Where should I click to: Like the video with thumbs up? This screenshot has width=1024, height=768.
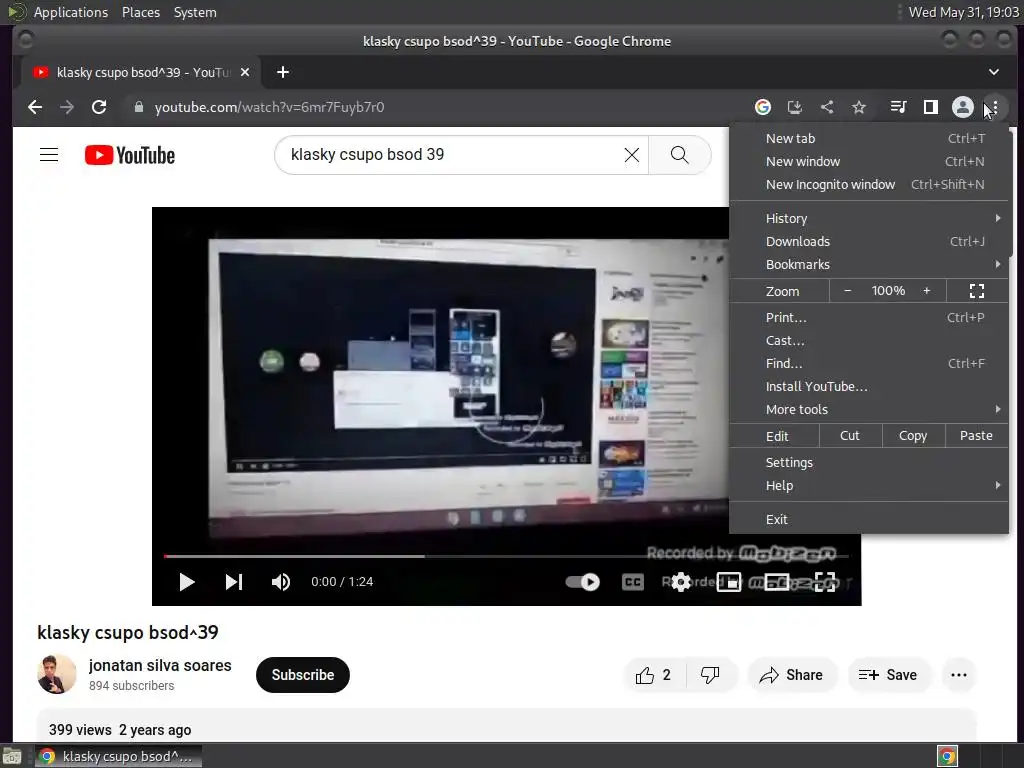pos(654,675)
